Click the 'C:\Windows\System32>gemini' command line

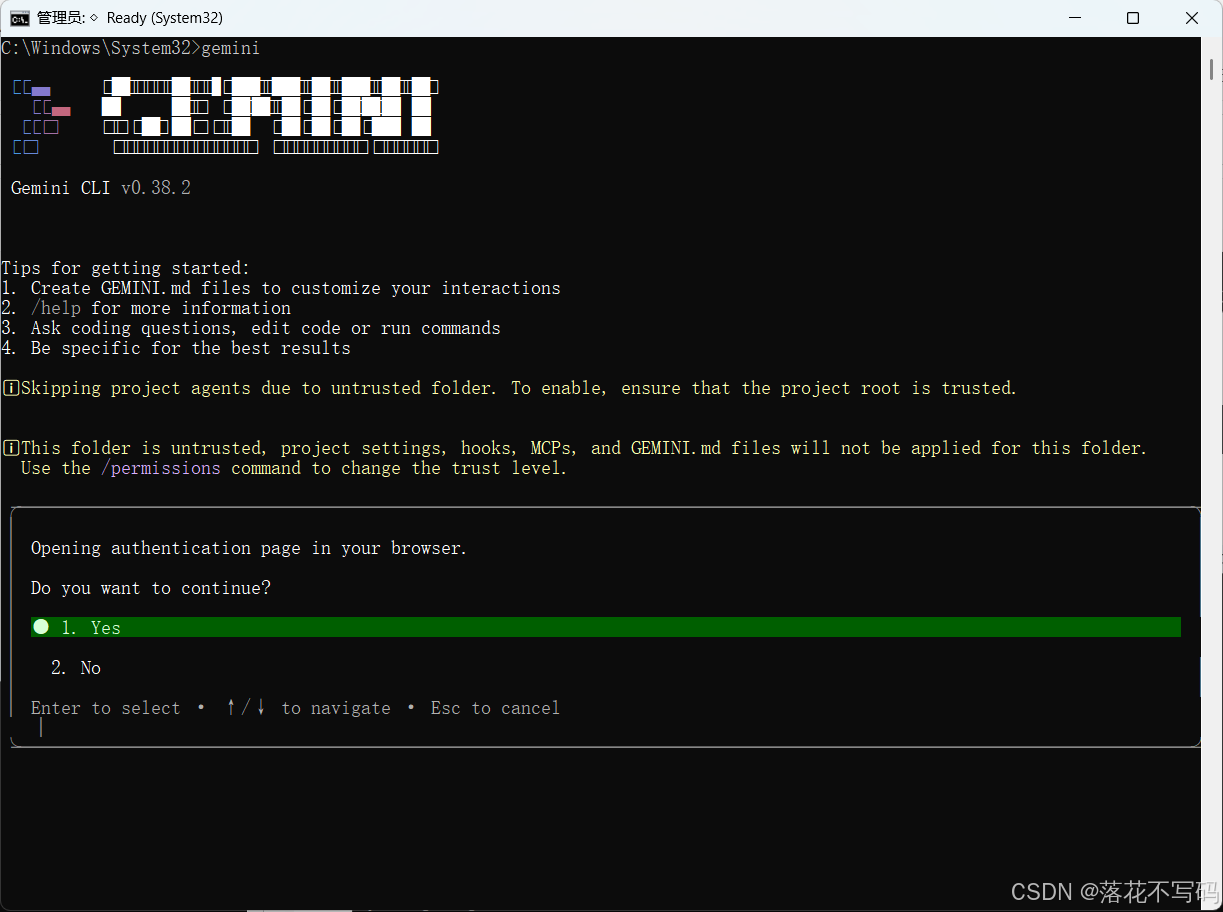point(131,48)
